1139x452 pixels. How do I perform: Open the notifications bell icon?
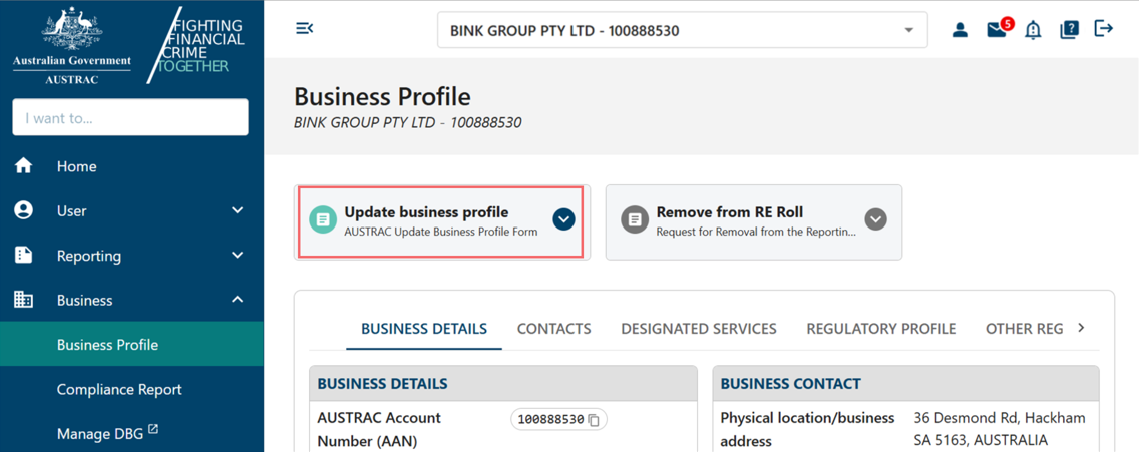point(1032,30)
